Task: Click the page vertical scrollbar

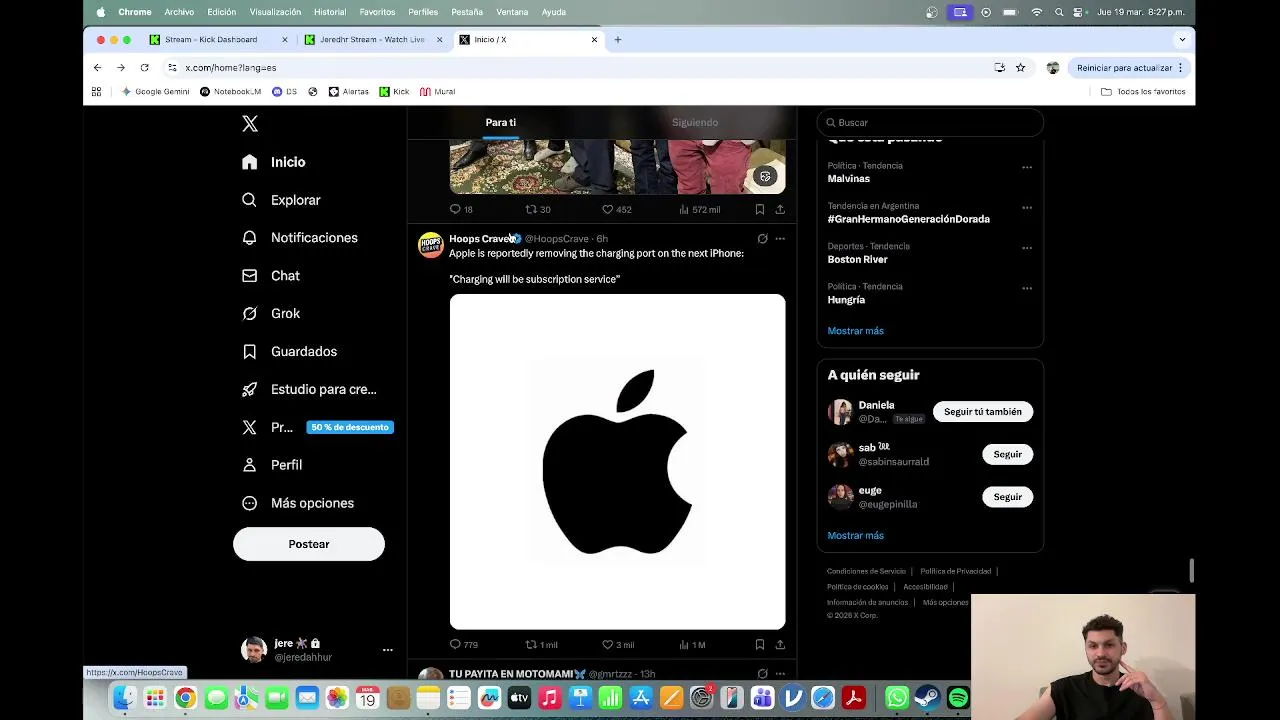Action: (1191, 571)
